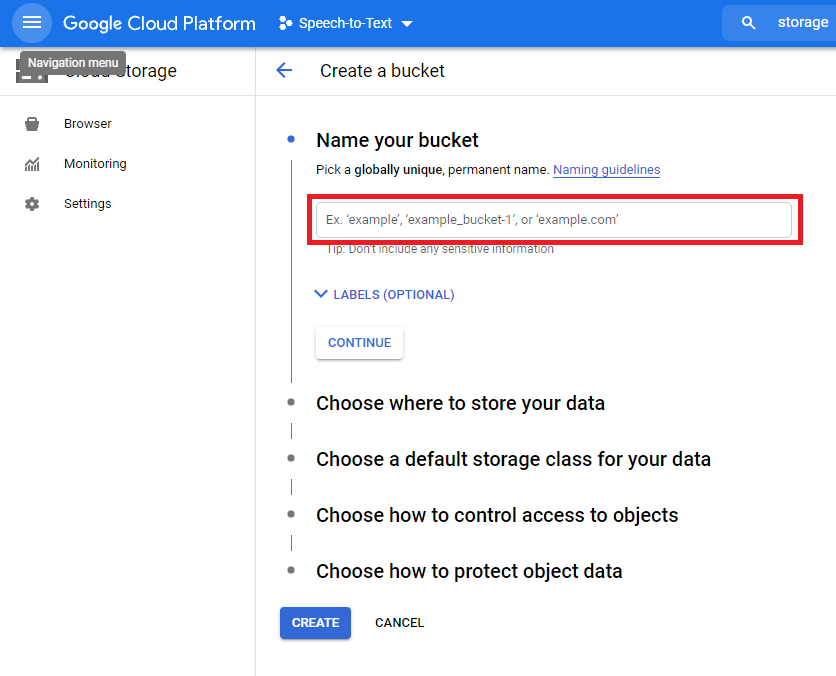This screenshot has width=836, height=676.
Task: Expand the Labels (Optional) section
Action: coord(384,295)
